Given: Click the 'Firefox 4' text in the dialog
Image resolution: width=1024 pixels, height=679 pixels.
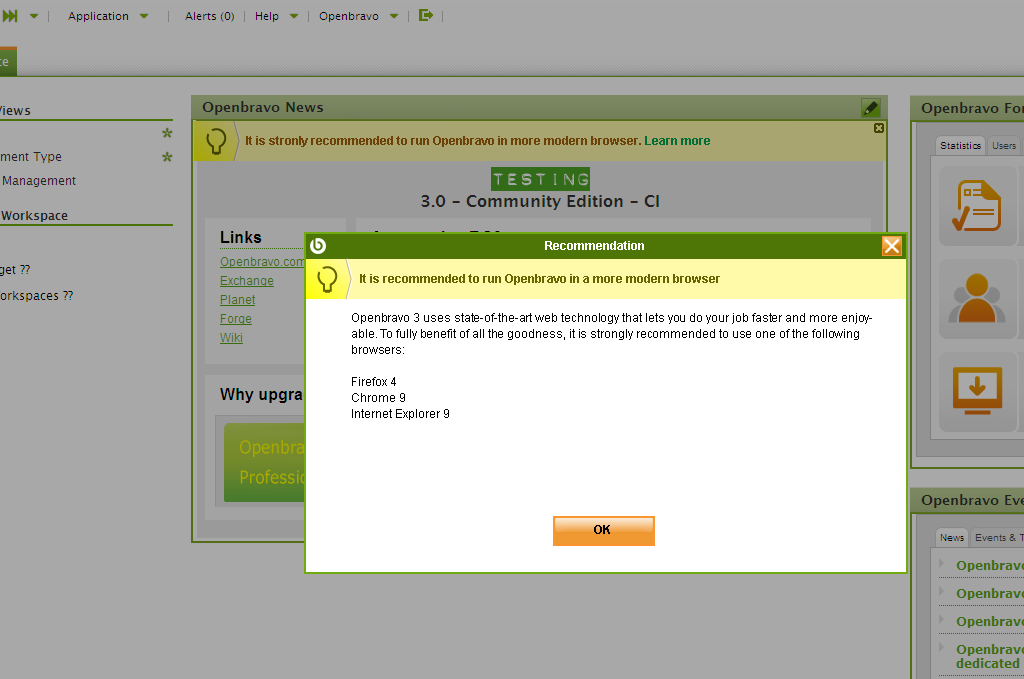Looking at the screenshot, I should coord(374,382).
